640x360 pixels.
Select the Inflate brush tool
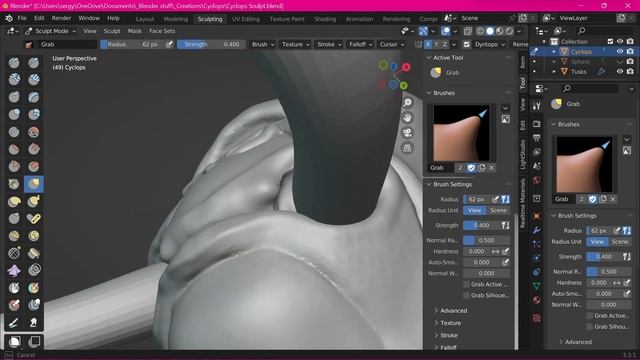tap(14, 114)
